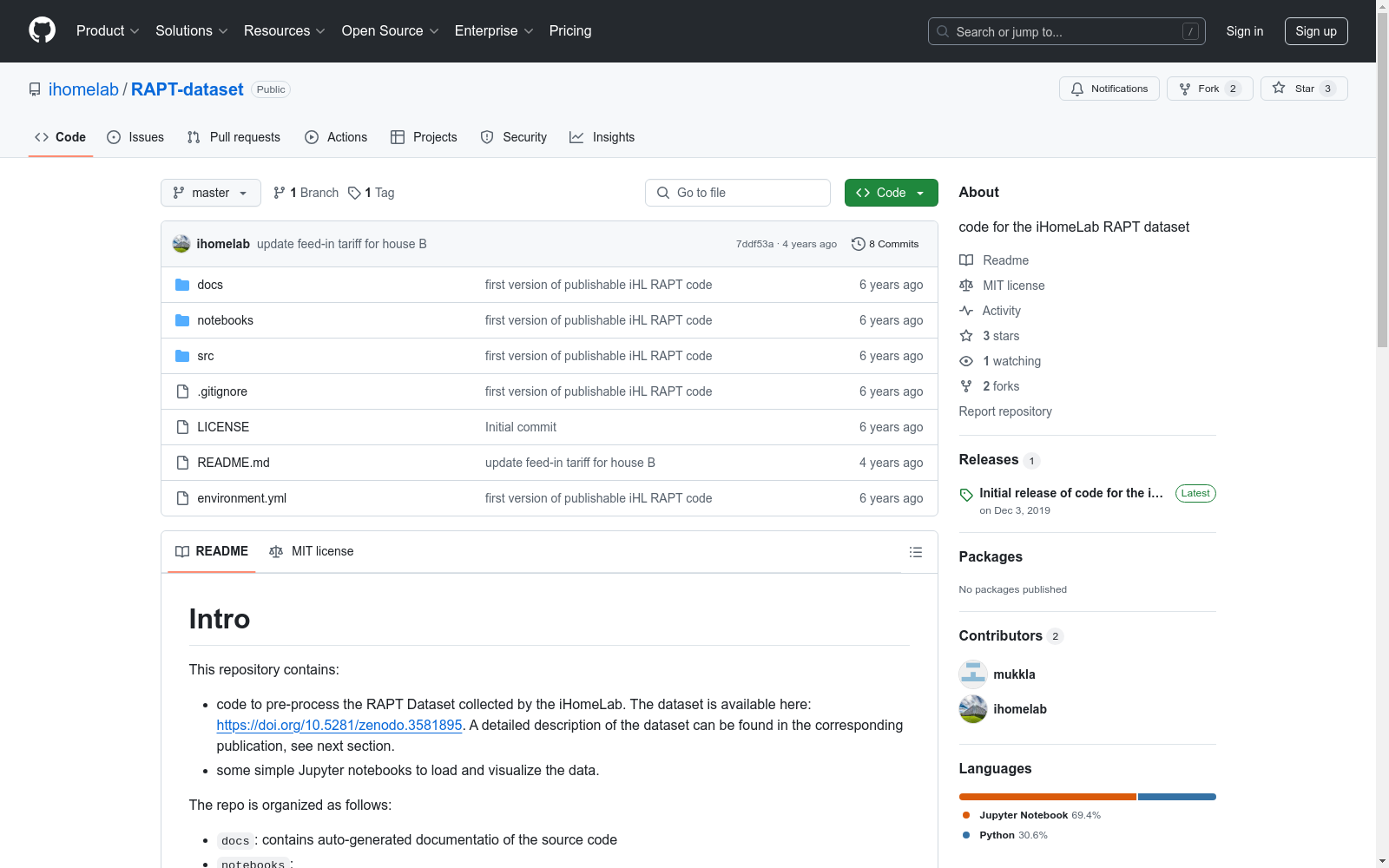1389x868 pixels.
Task: Click the Sign up button
Action: point(1316,31)
